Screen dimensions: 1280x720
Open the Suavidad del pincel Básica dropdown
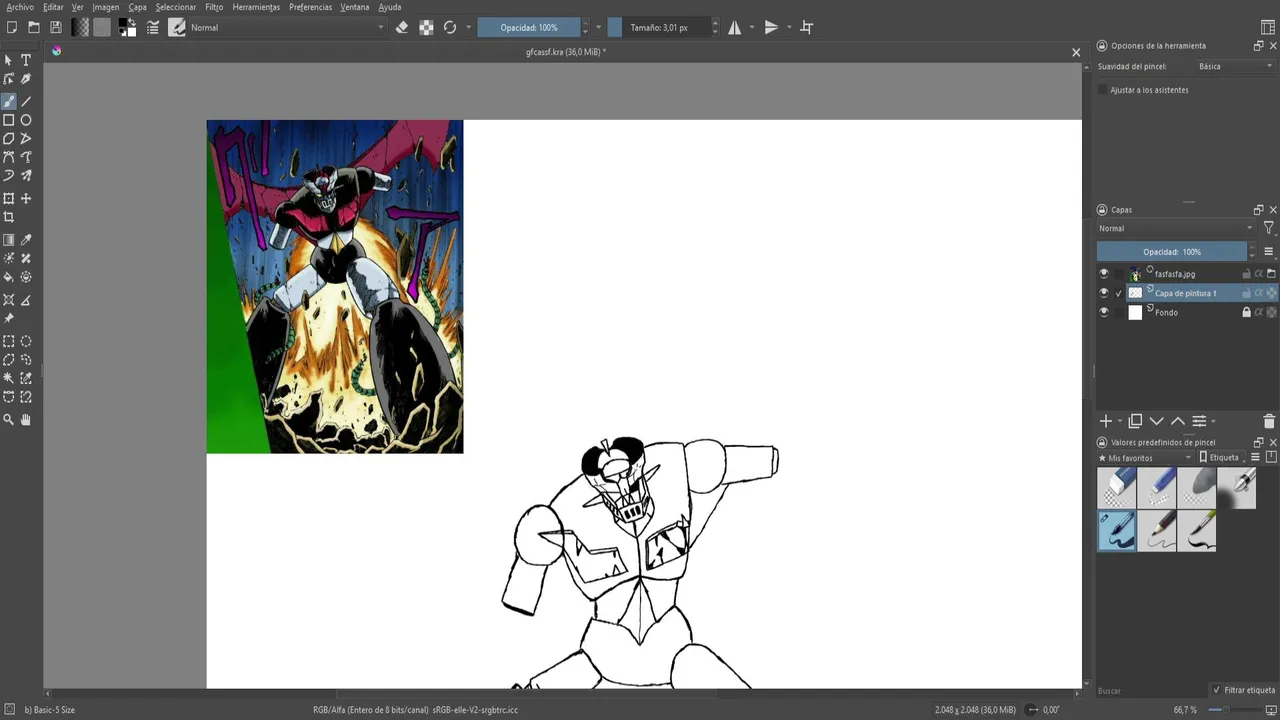pos(1236,66)
